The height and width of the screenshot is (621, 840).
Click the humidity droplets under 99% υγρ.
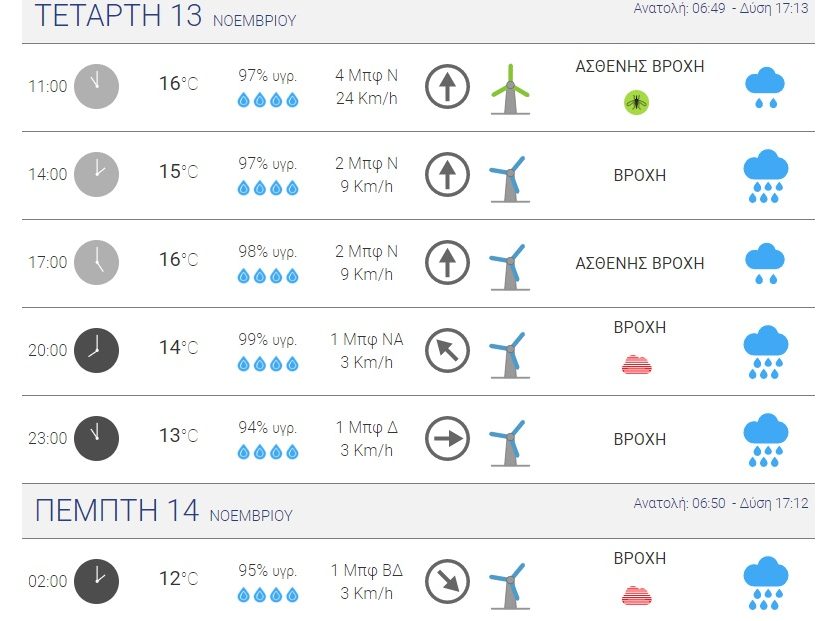(268, 364)
